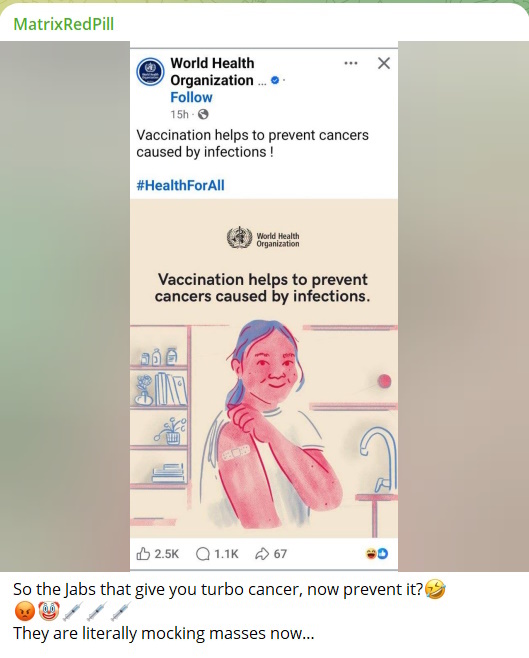529x658 pixels.
Task: Close the post with the X icon
Action: pos(384,63)
